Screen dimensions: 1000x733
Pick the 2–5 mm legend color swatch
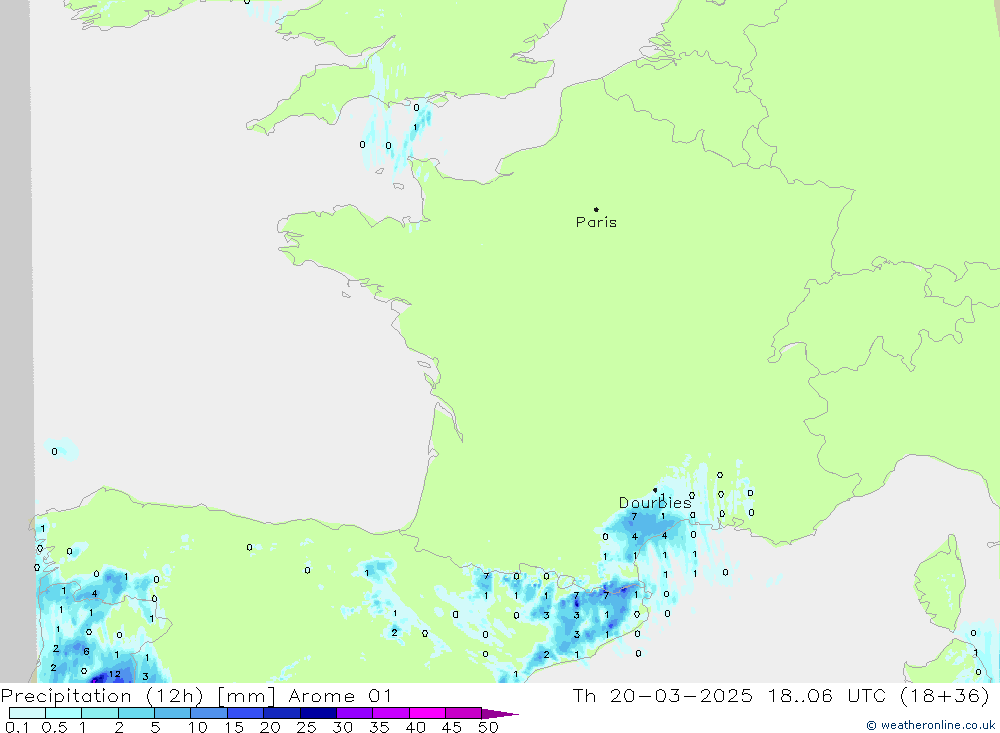[136, 713]
